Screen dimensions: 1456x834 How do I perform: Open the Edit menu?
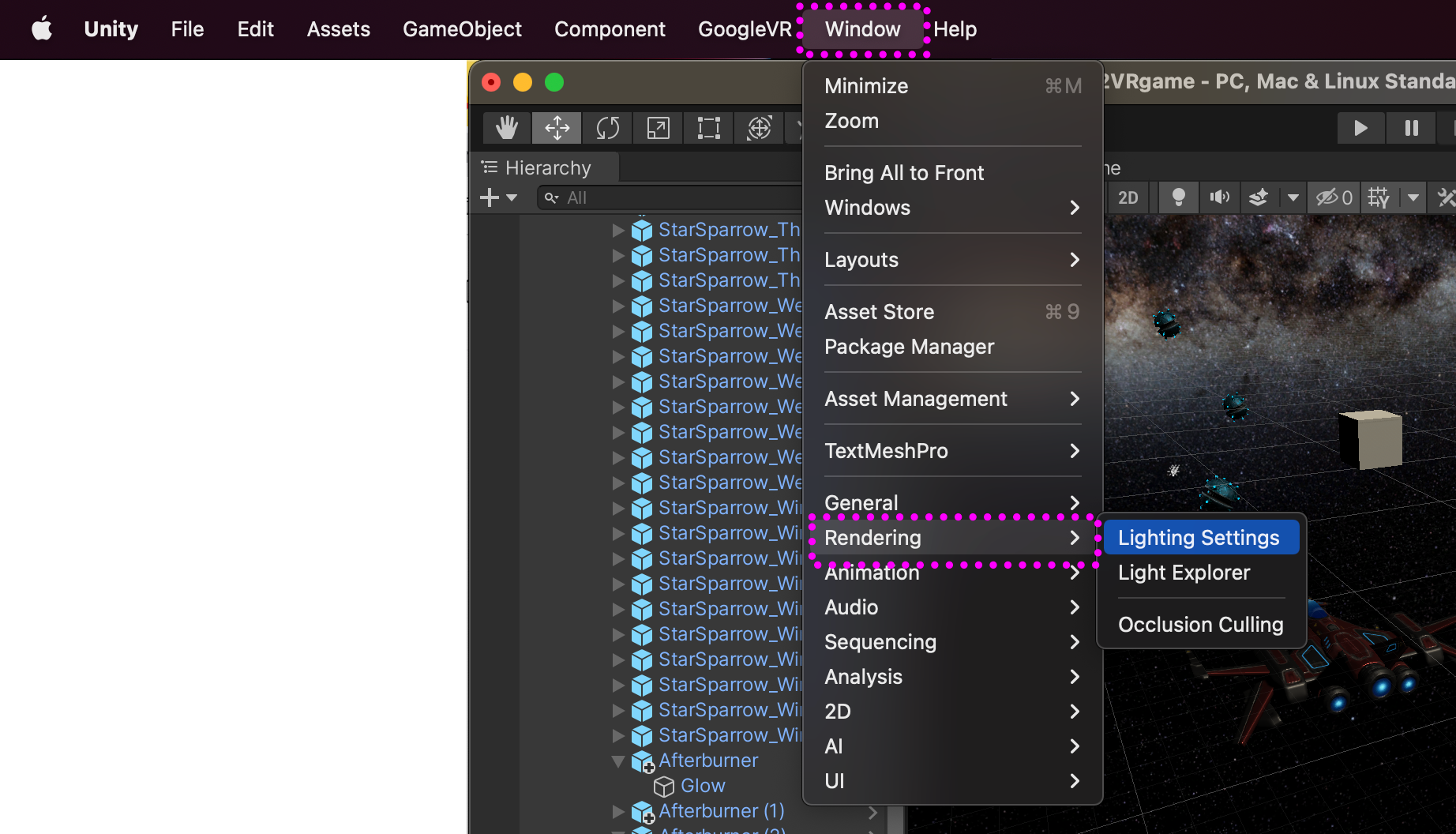pos(256,29)
